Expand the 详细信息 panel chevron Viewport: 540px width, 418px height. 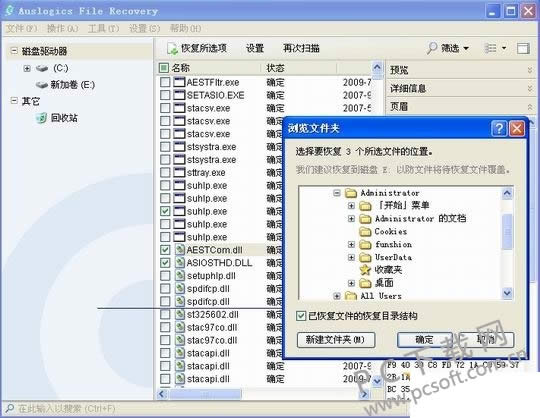[530, 89]
